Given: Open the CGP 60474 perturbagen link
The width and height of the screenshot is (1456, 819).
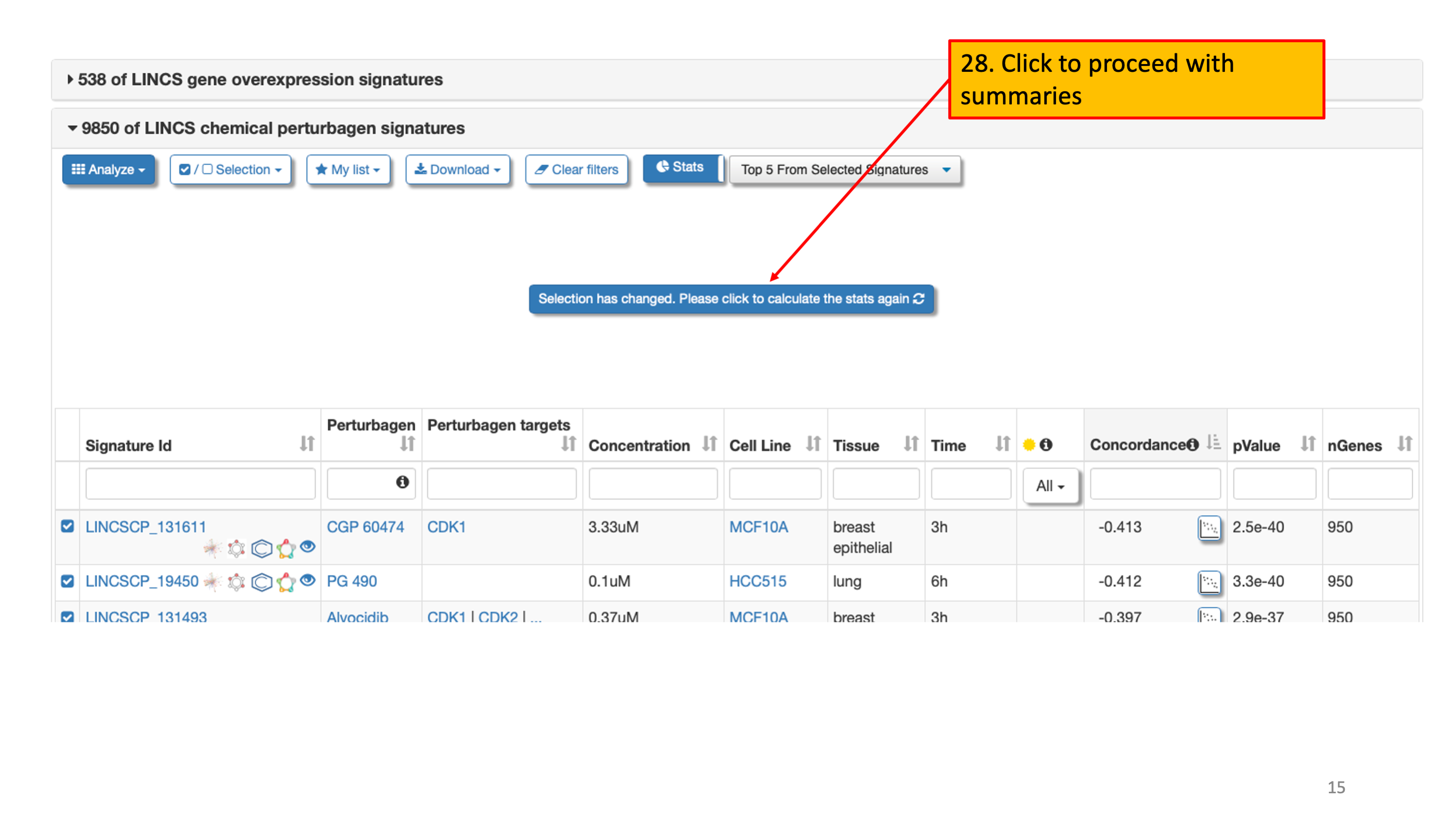Looking at the screenshot, I should coord(365,527).
